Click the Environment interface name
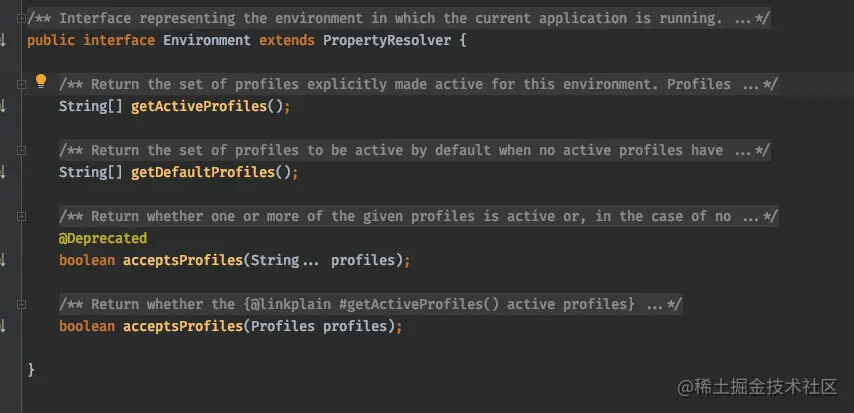 (x=207, y=40)
